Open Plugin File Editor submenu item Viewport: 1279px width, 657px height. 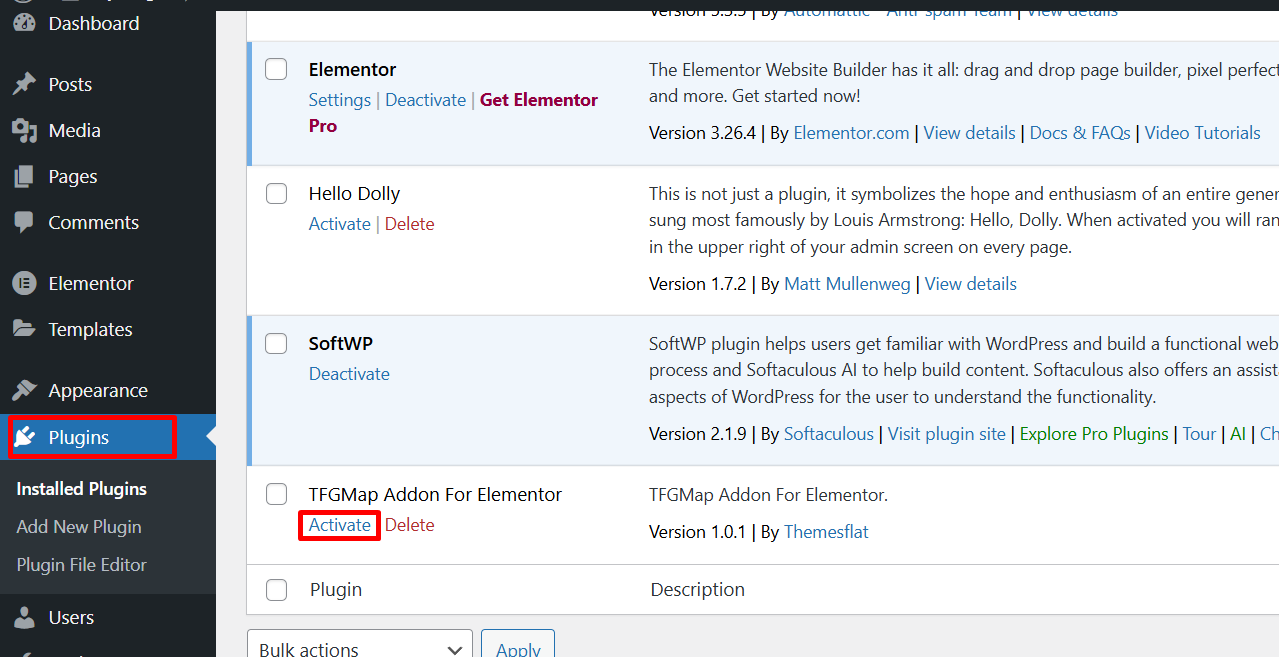pos(82,565)
